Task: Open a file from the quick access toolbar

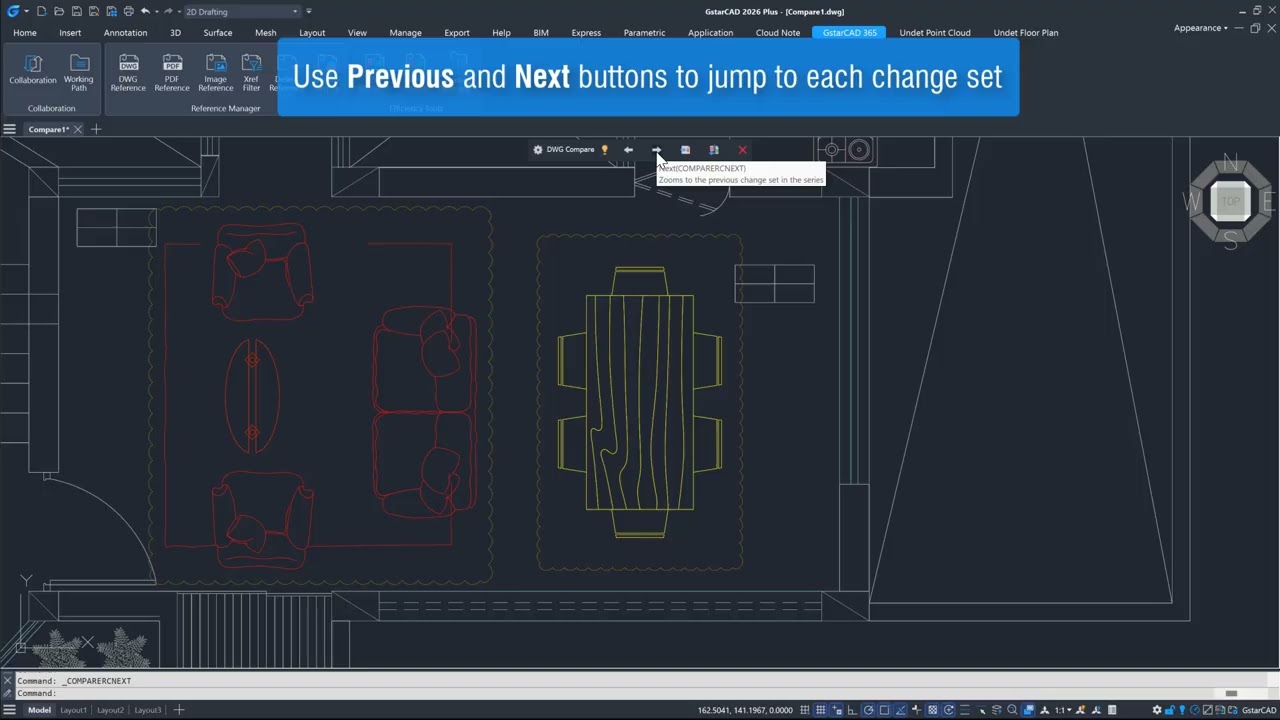Action: [x=59, y=11]
